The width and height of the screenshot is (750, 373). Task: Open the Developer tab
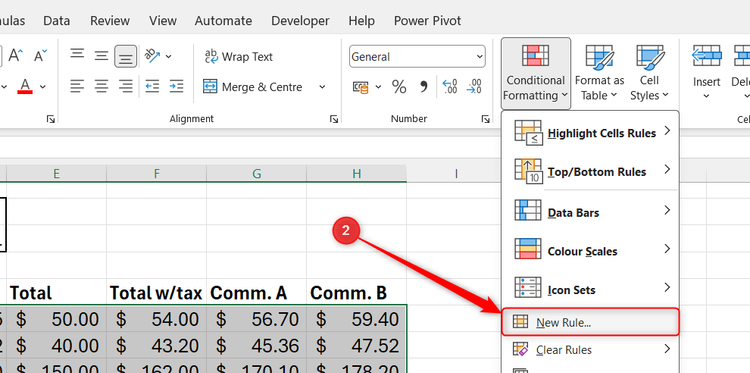tap(300, 21)
